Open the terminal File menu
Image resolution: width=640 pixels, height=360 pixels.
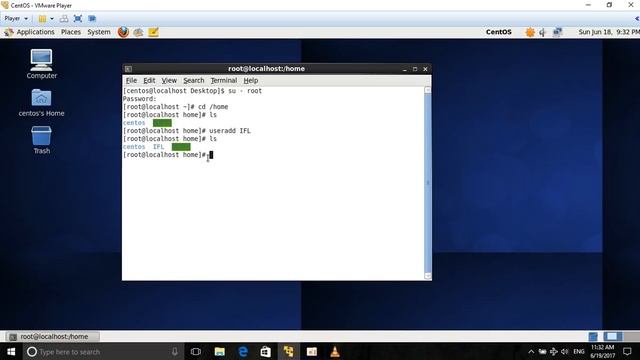tap(131, 80)
